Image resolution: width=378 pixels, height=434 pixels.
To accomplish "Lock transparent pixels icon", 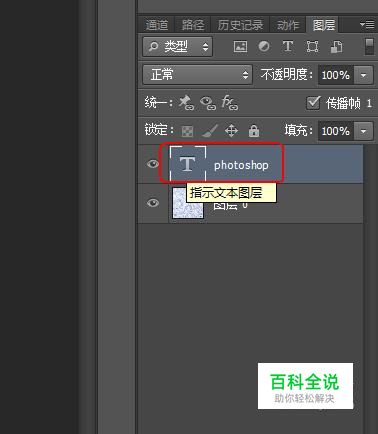I will coord(187,131).
